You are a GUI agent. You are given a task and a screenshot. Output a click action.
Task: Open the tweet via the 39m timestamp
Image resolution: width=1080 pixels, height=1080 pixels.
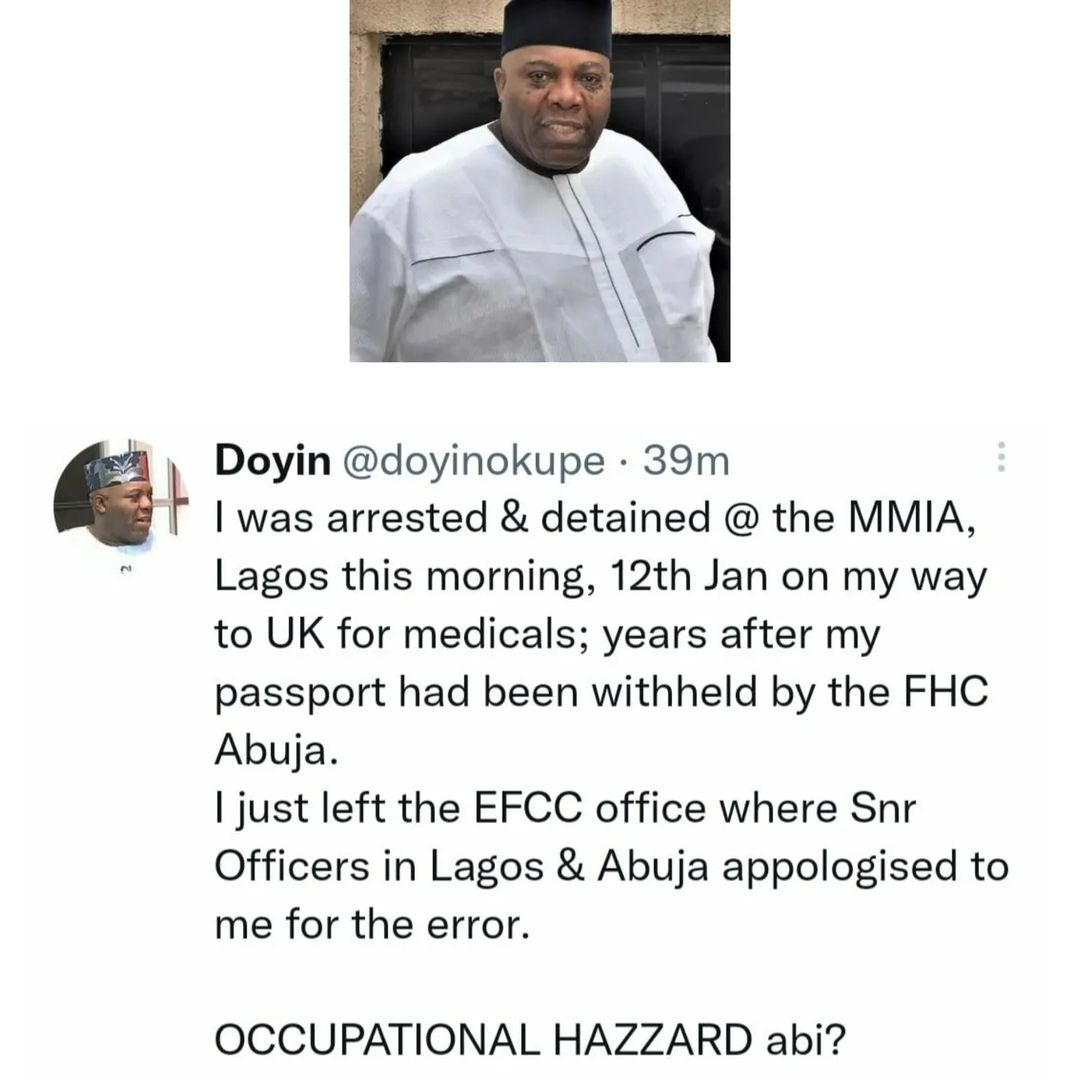point(686,461)
